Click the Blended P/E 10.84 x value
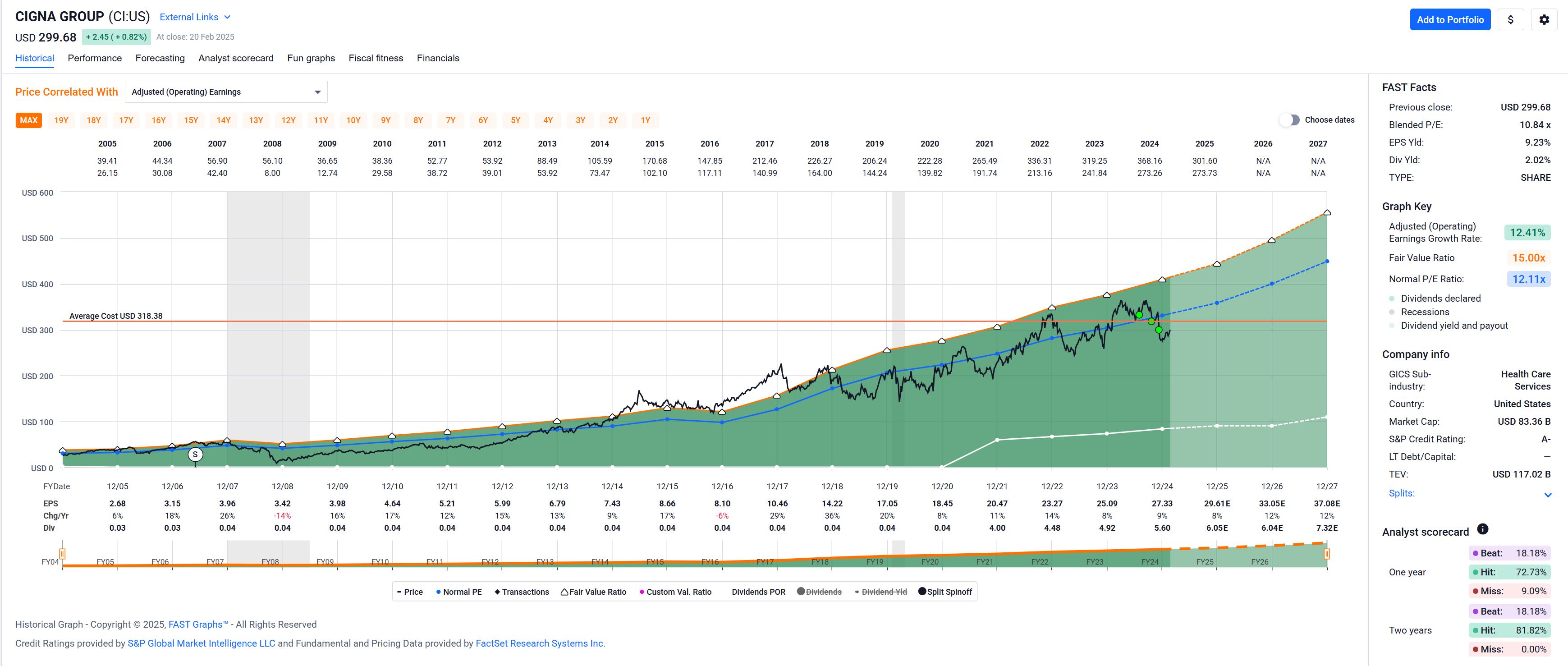 tap(1535, 125)
